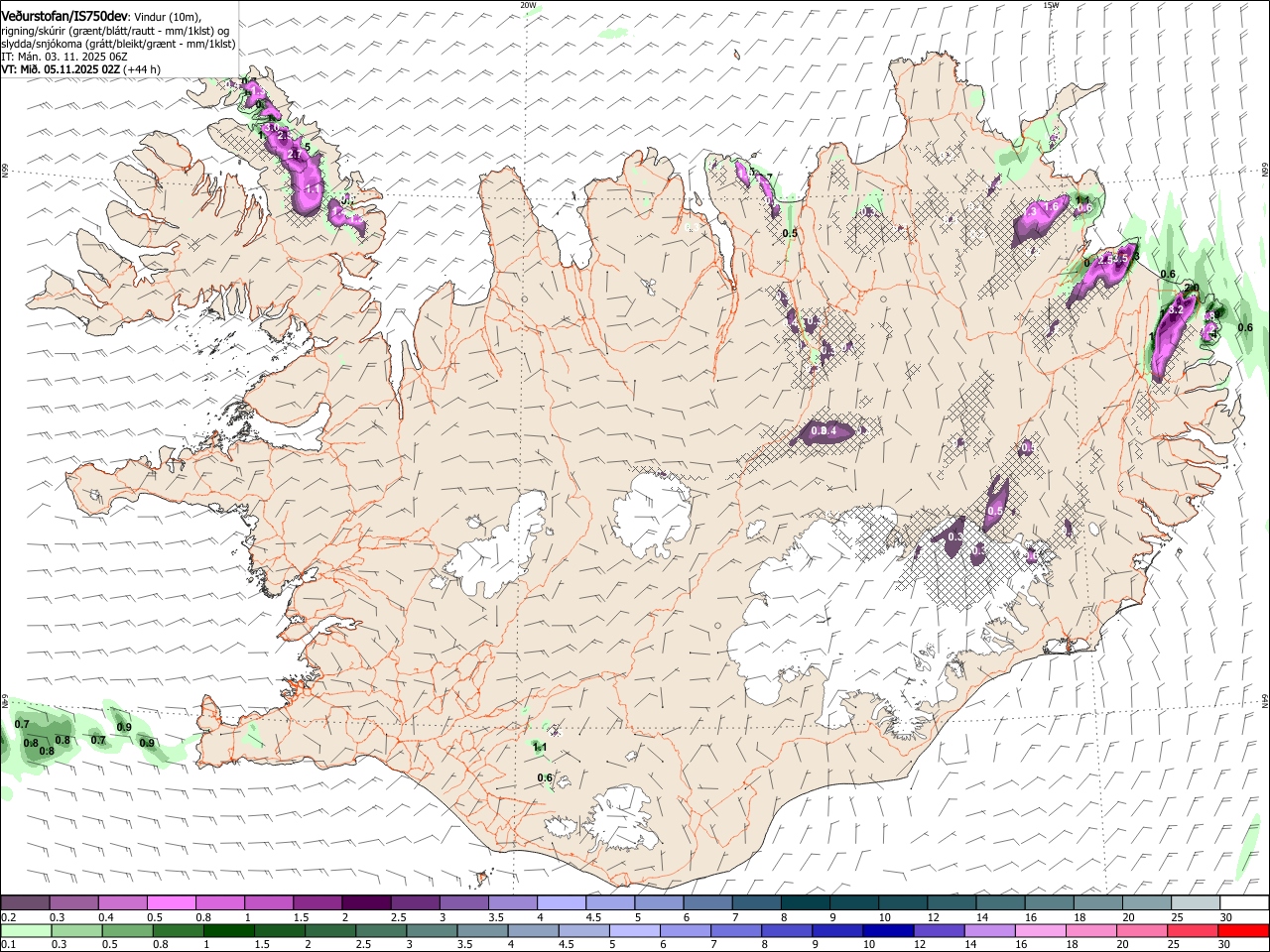1270x952 pixels.
Task: Click the deep blue 10 swatch in lower legend
Action: pos(887,930)
